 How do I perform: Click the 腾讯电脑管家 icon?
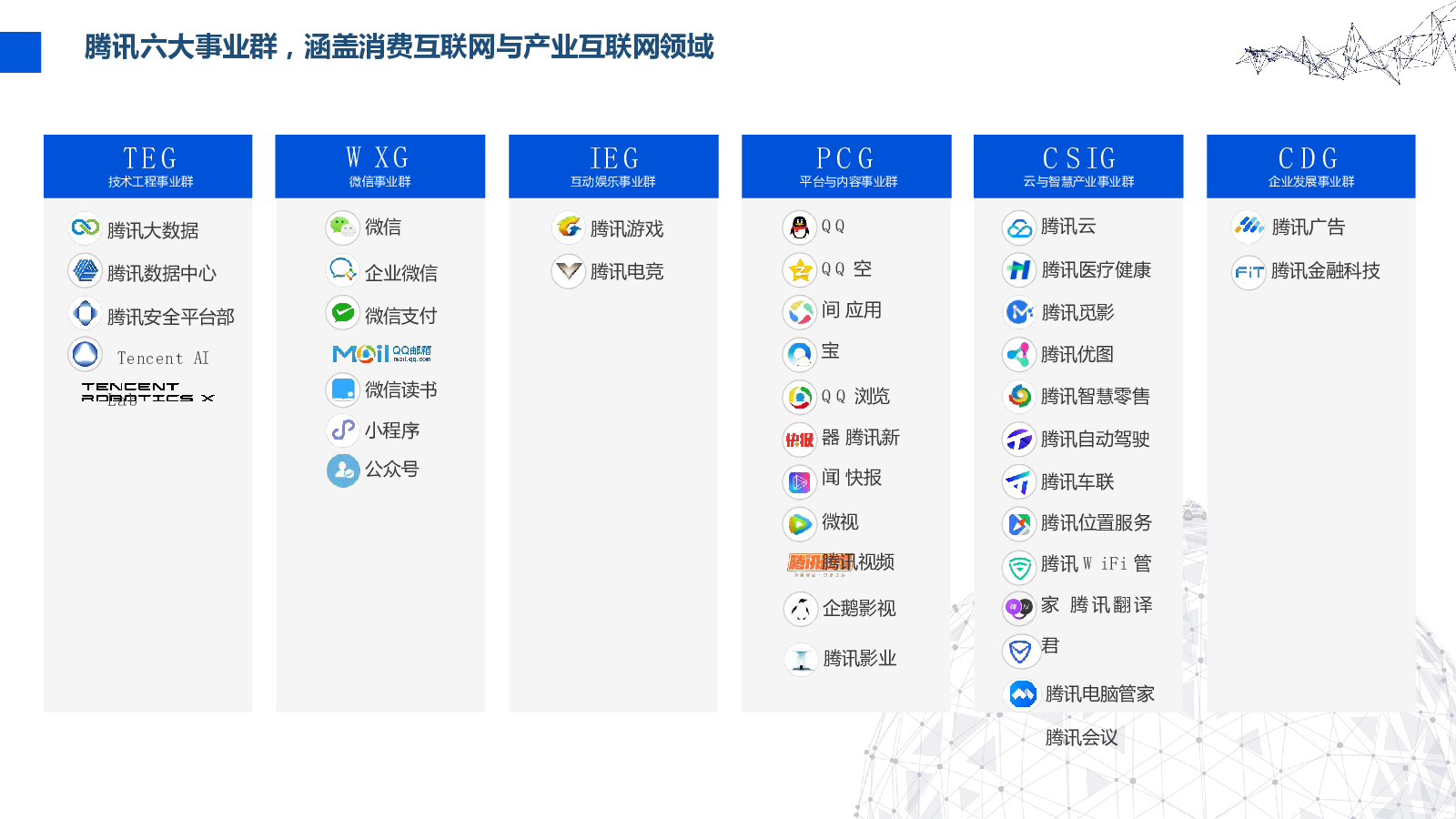point(1023,694)
